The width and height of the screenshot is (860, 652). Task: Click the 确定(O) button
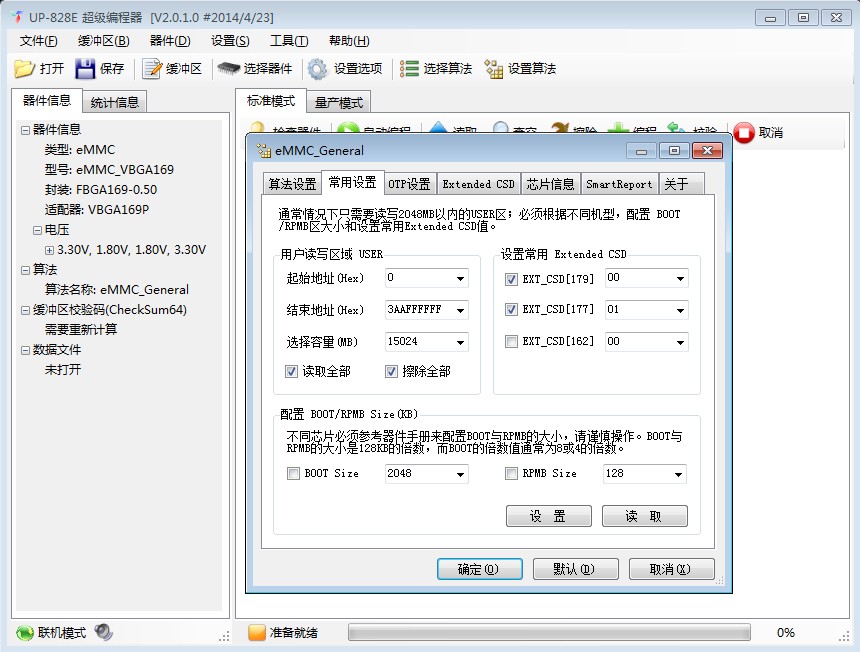point(479,569)
